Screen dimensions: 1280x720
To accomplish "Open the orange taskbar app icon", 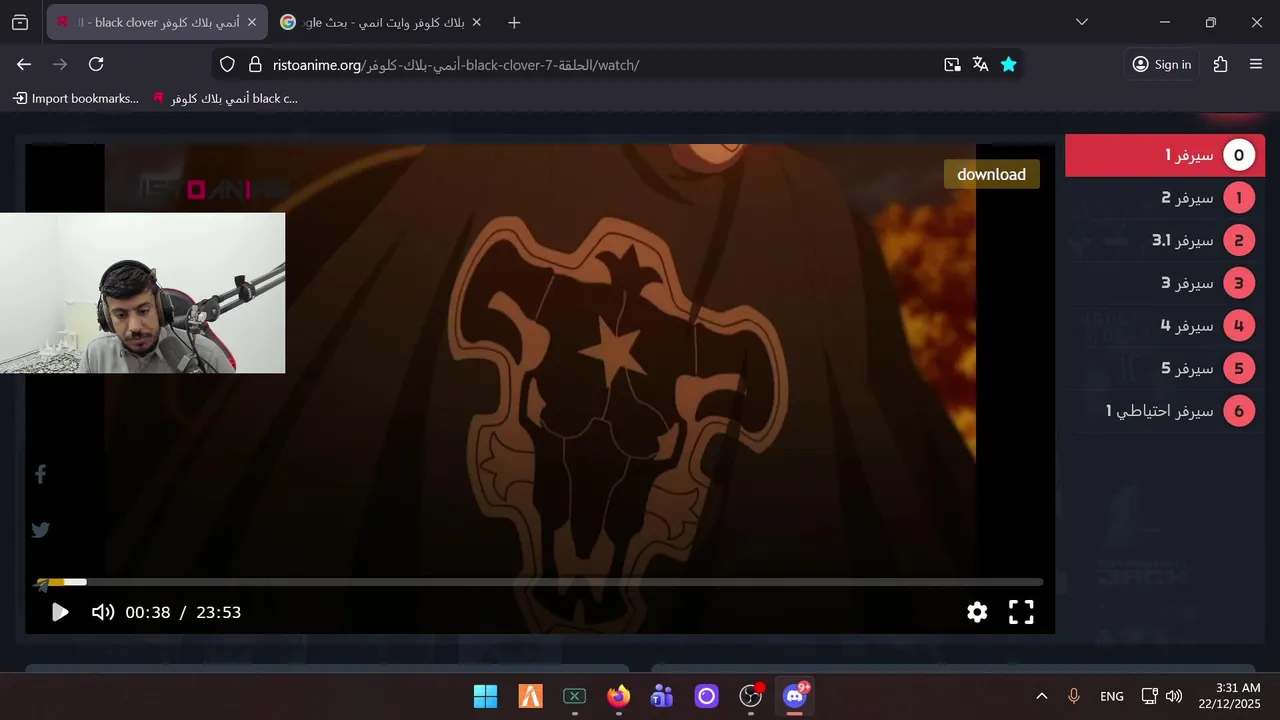I will tap(530, 696).
